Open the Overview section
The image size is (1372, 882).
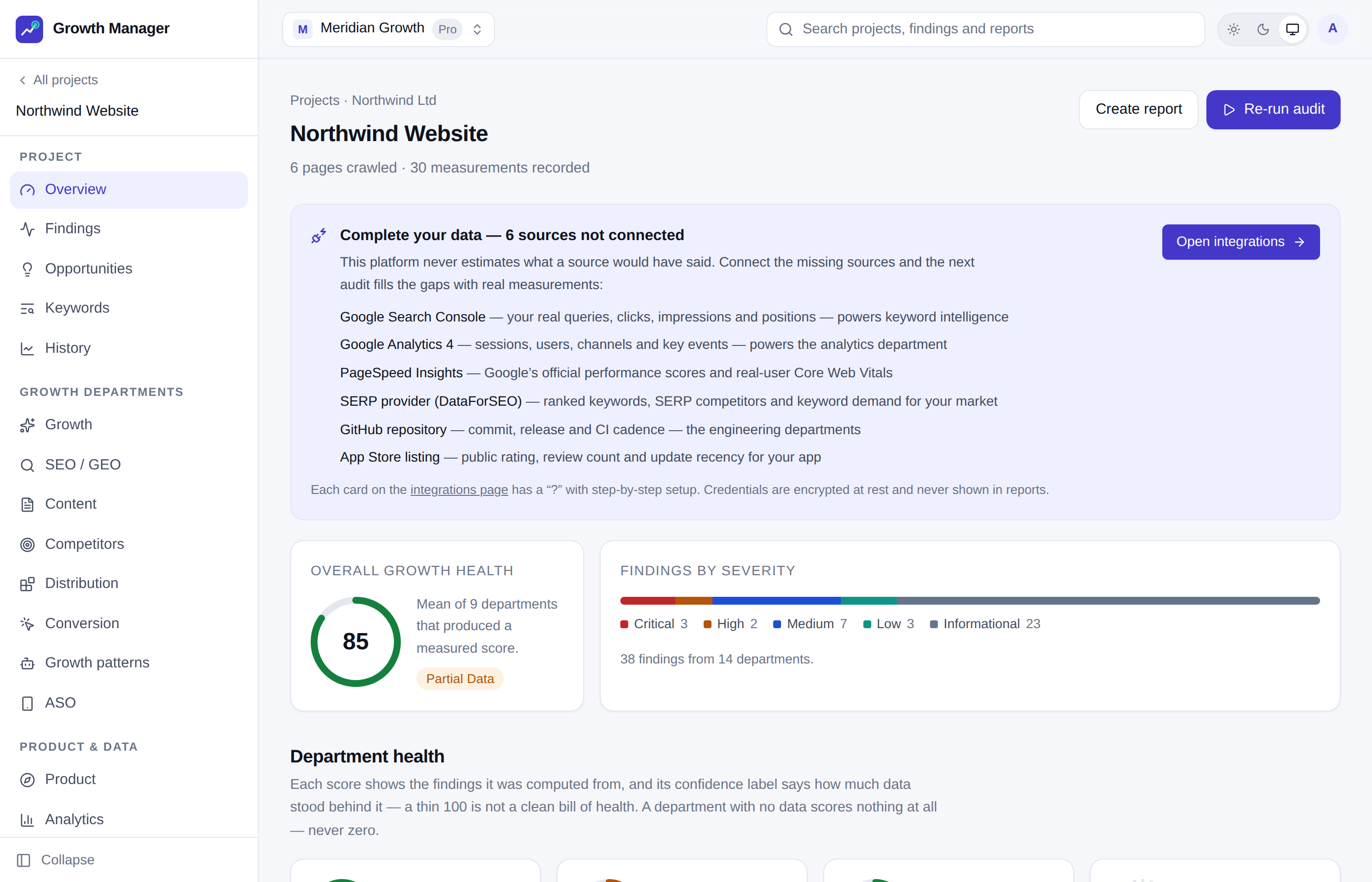click(129, 190)
